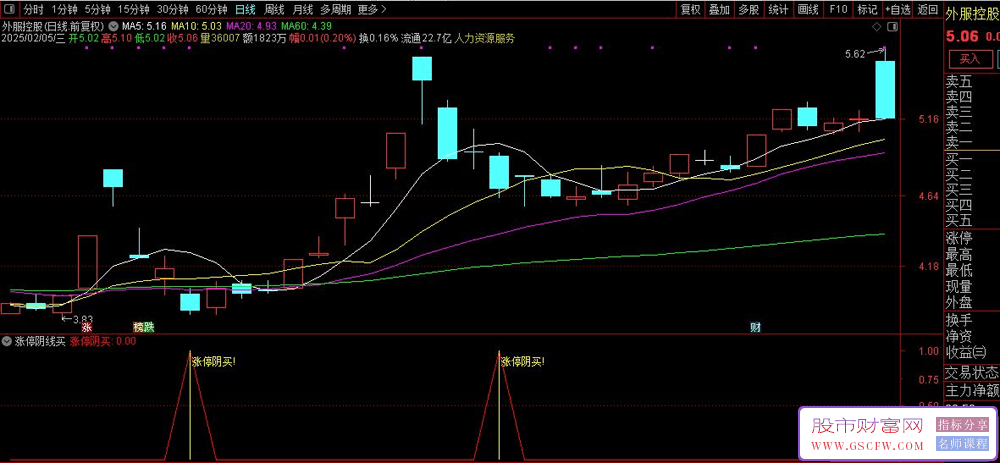Open the 复权 adjustment options
Screen dimensions: 1000x463
coord(691,10)
